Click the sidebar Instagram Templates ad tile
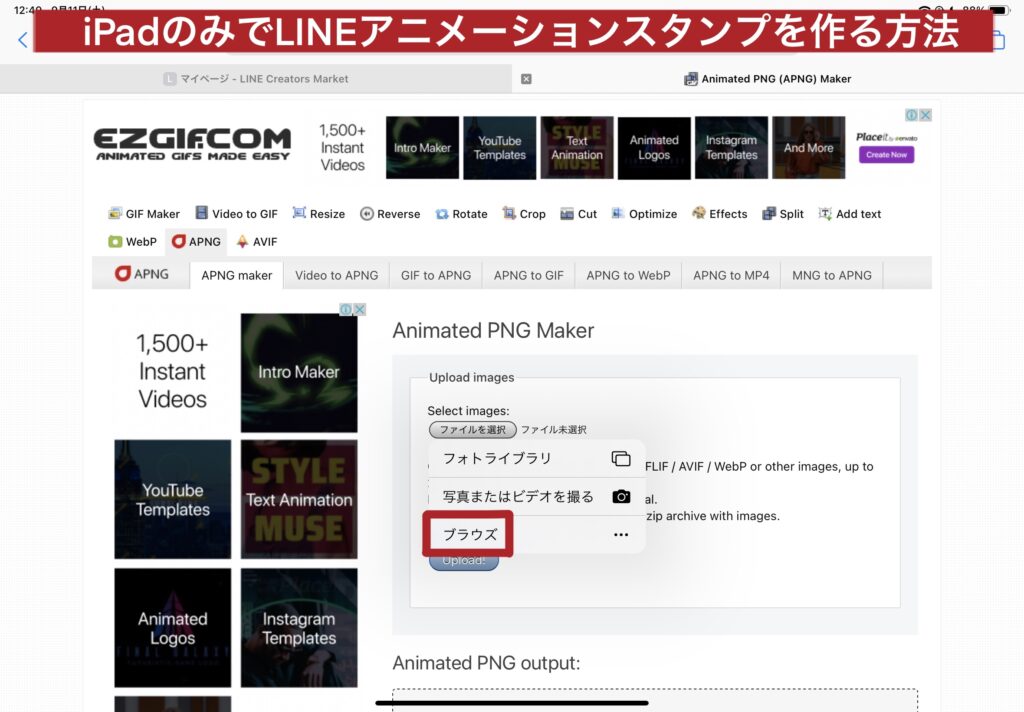Image resolution: width=1024 pixels, height=712 pixels. point(299,628)
